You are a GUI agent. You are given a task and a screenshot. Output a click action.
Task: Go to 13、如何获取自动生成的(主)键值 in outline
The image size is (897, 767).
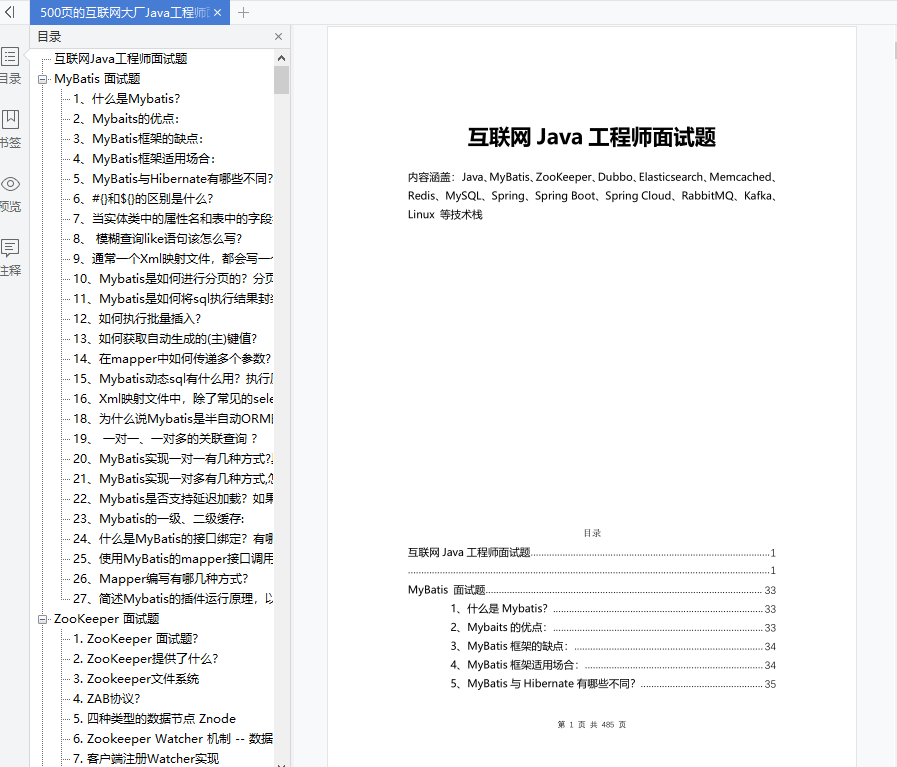pos(165,339)
